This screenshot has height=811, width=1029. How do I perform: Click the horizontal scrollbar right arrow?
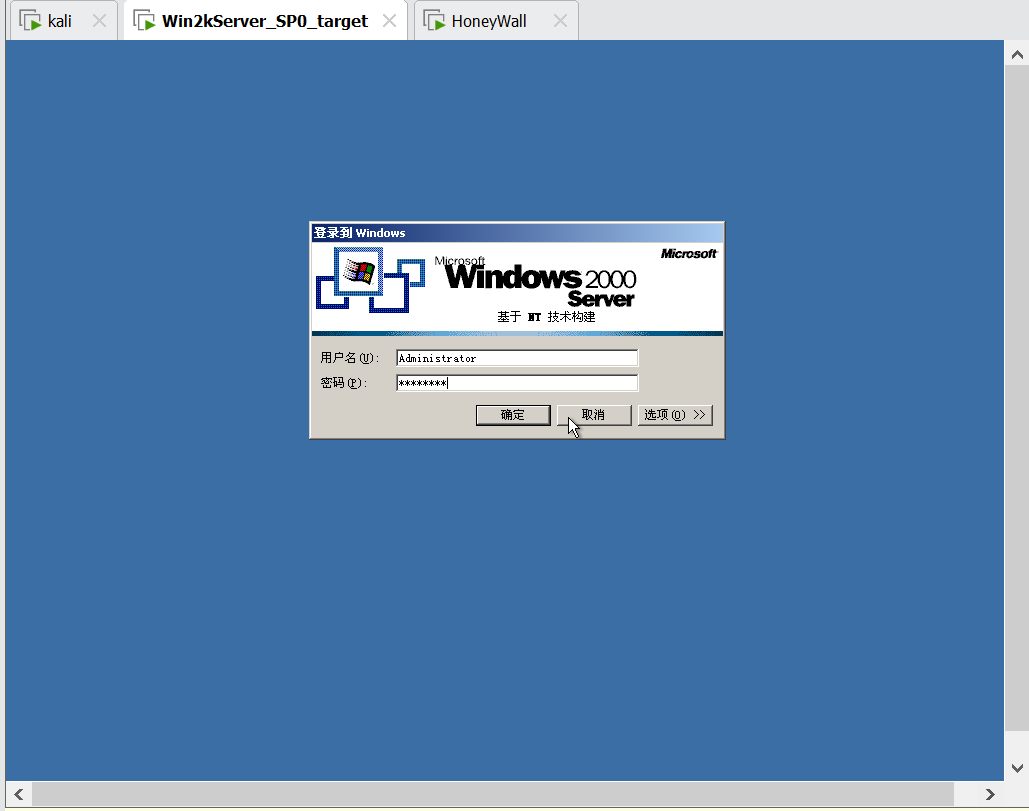[990, 795]
